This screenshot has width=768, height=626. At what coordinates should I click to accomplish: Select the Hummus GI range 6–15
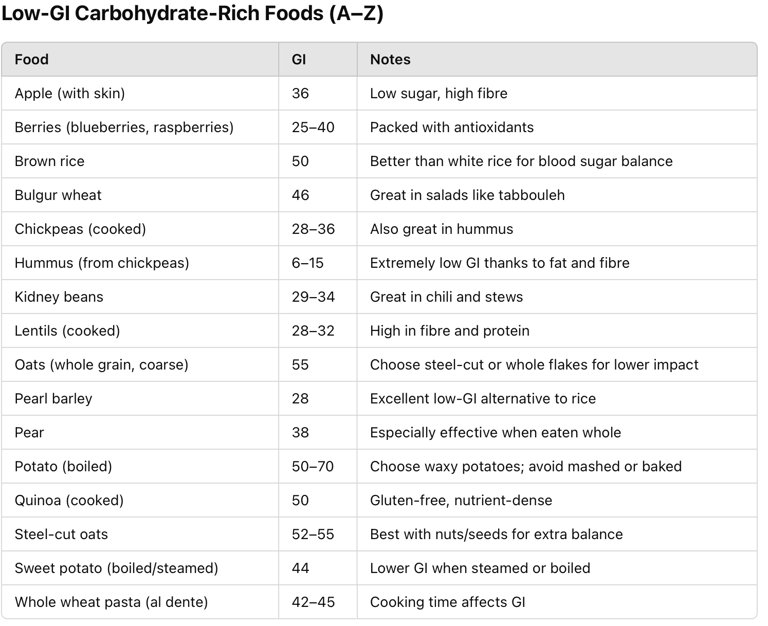(x=308, y=263)
